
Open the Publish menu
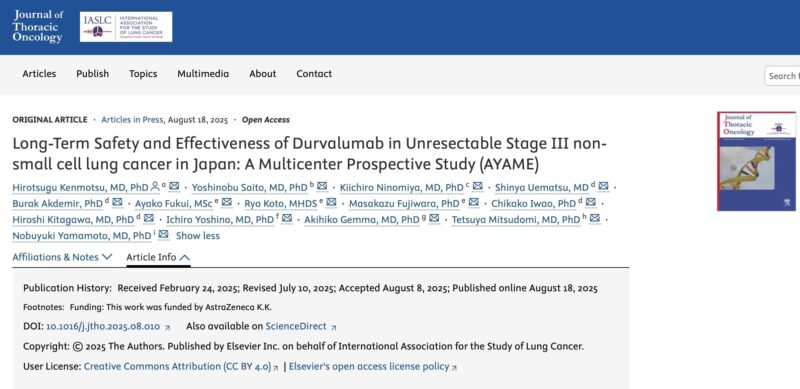point(93,74)
